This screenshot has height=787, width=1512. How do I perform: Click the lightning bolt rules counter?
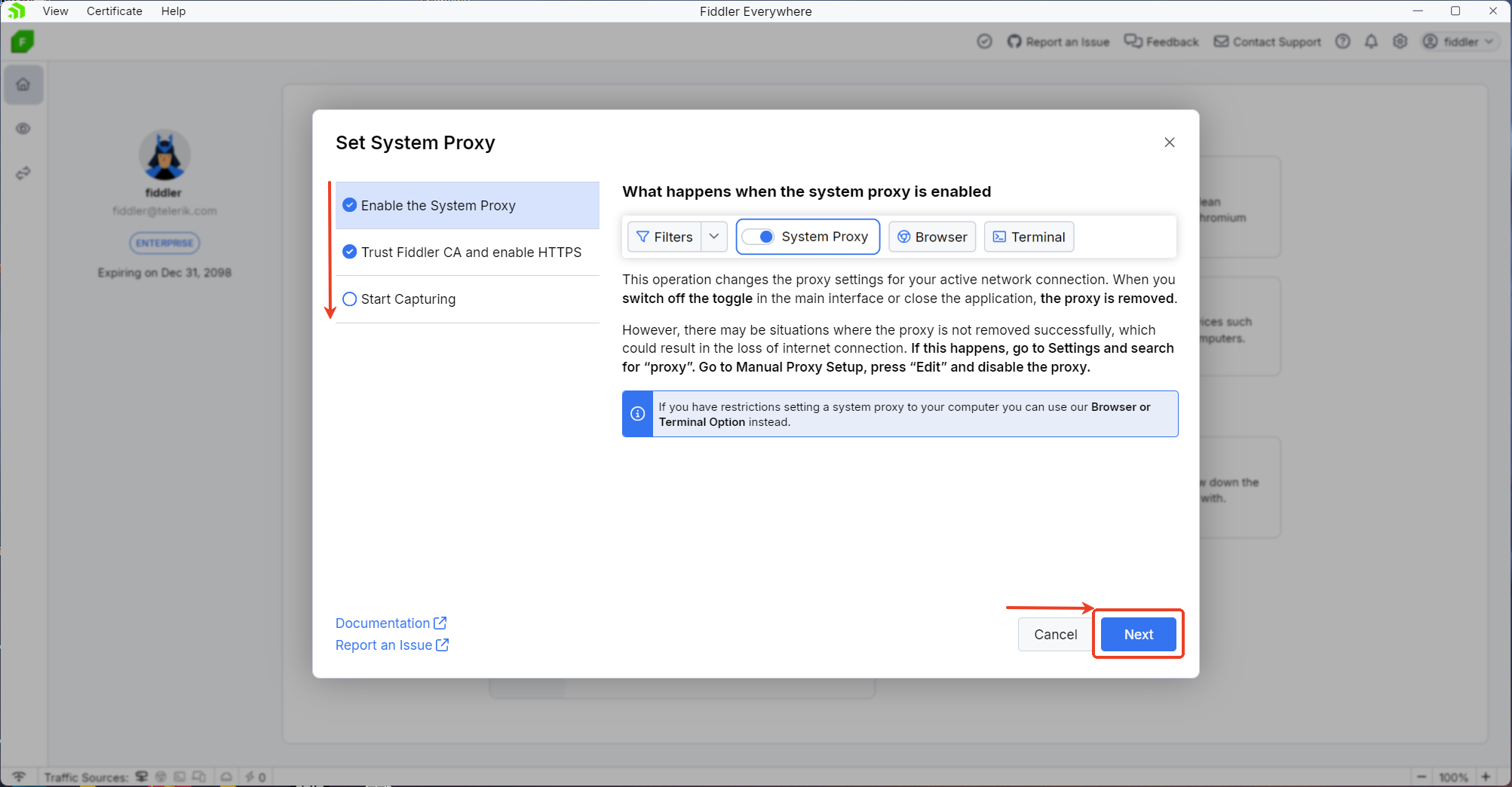pyautogui.click(x=256, y=776)
